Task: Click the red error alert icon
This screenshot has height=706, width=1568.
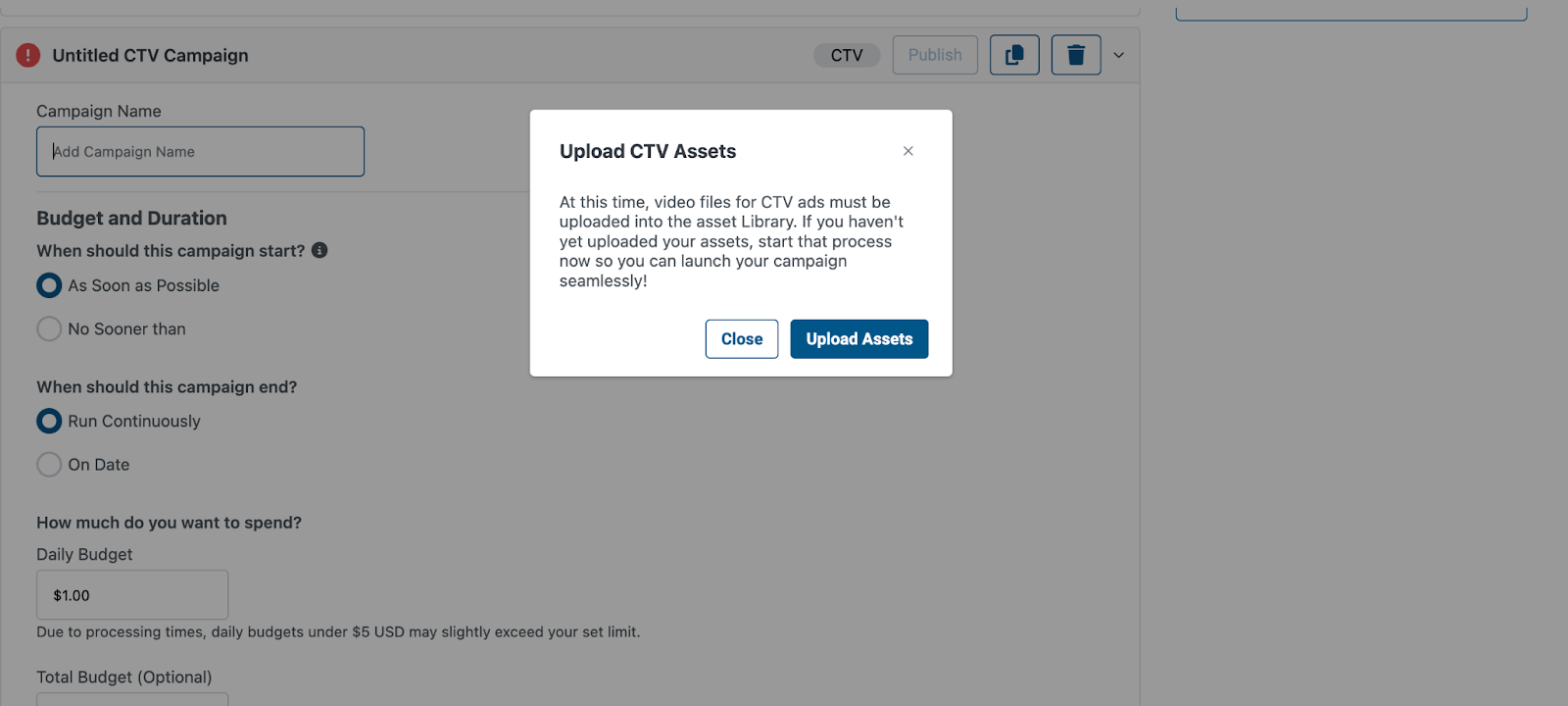Action: click(x=28, y=55)
